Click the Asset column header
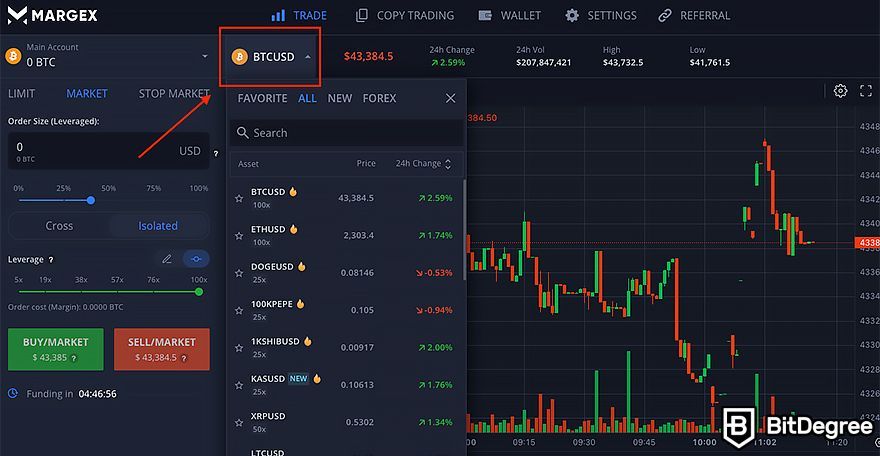The image size is (880, 456). point(248,164)
